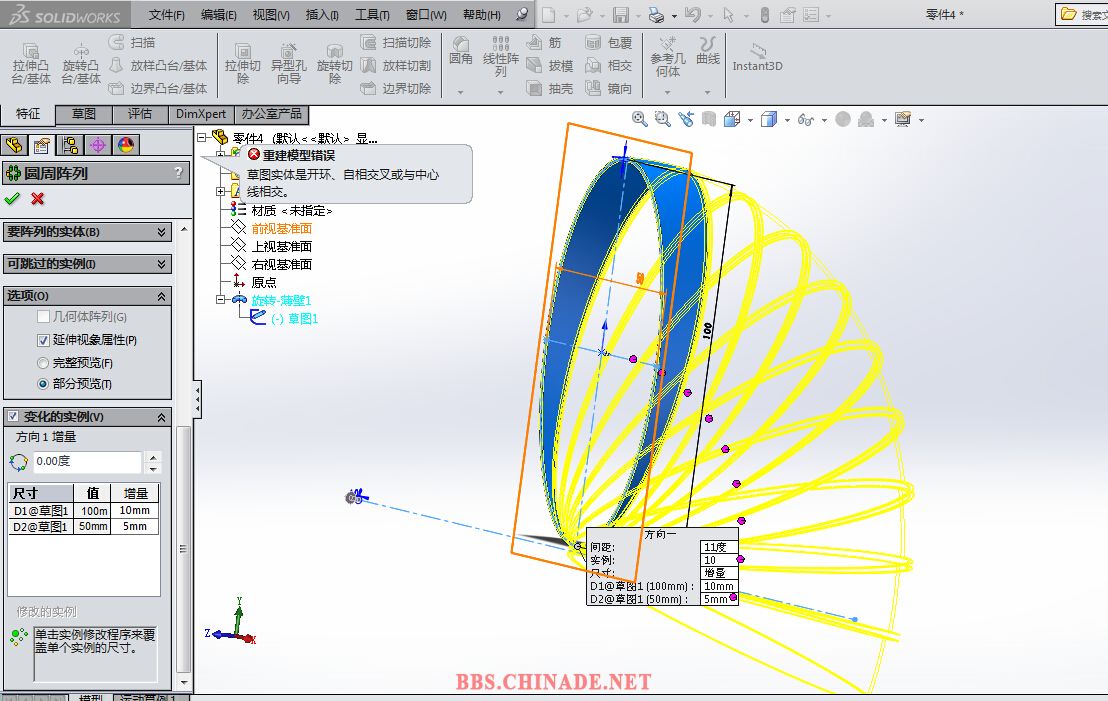The height and width of the screenshot is (701, 1108).
Task: Select the 拉伸凸台/基体 extrude tool
Action: pos(31,62)
